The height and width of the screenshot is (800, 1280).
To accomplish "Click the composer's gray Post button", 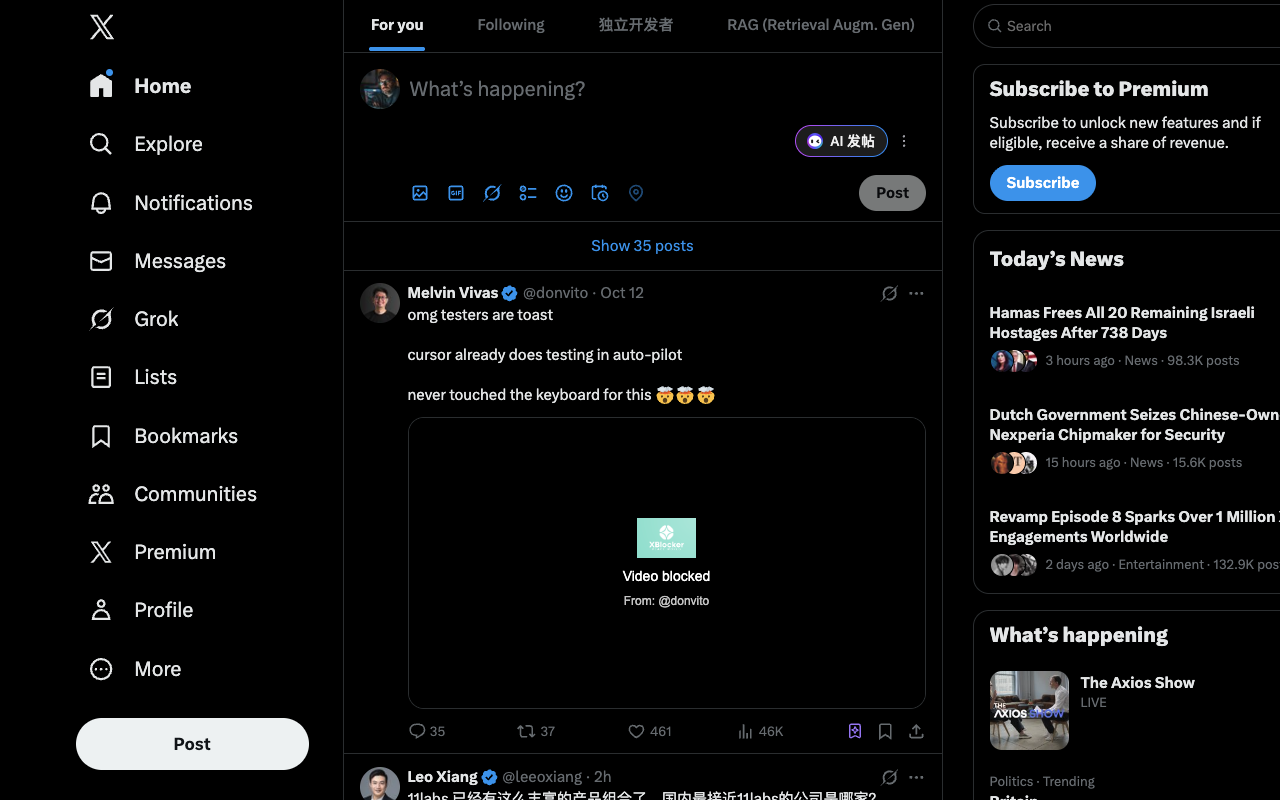I will point(892,193).
